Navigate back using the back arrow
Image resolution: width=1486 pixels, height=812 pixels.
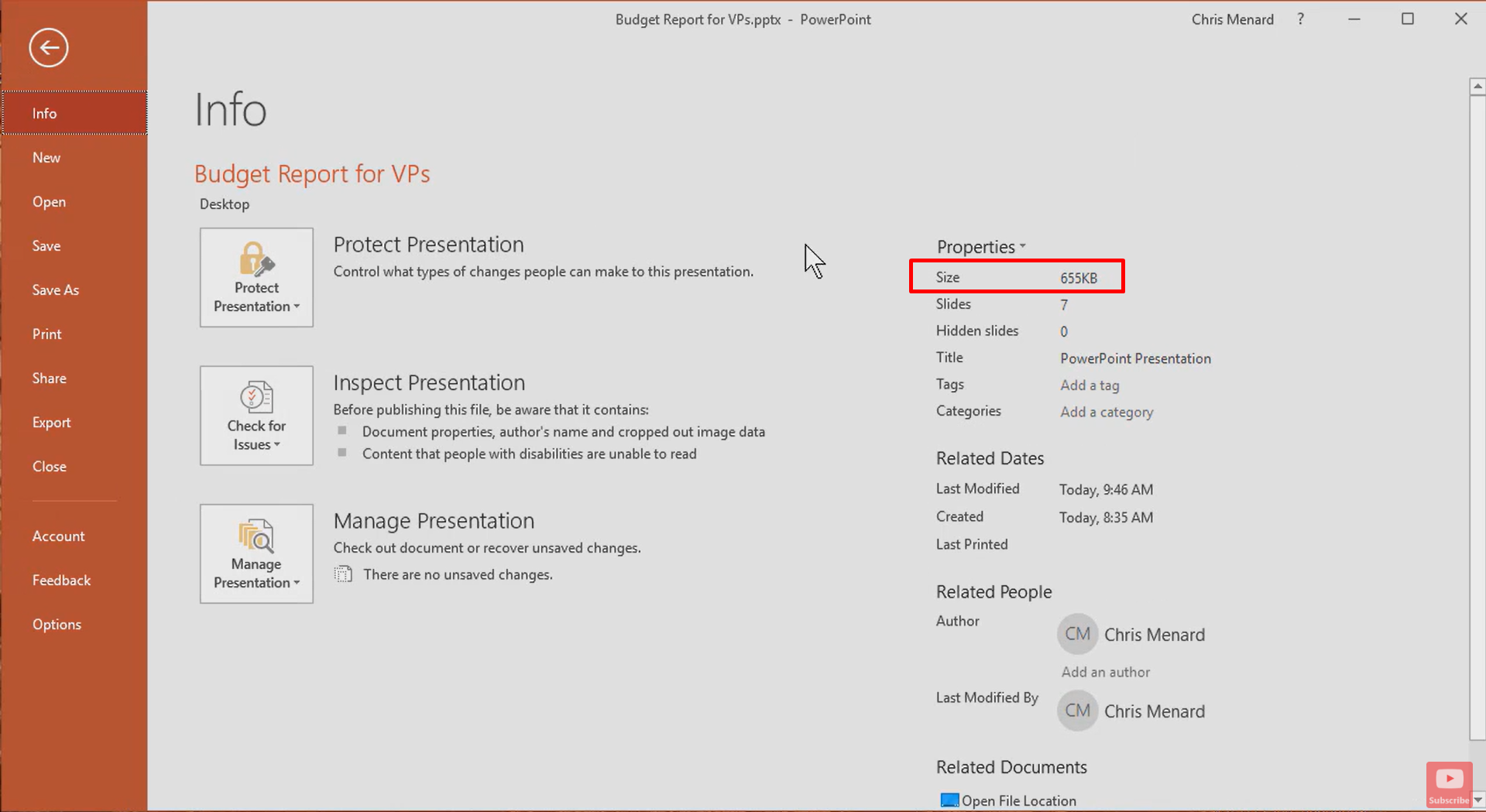(x=48, y=47)
